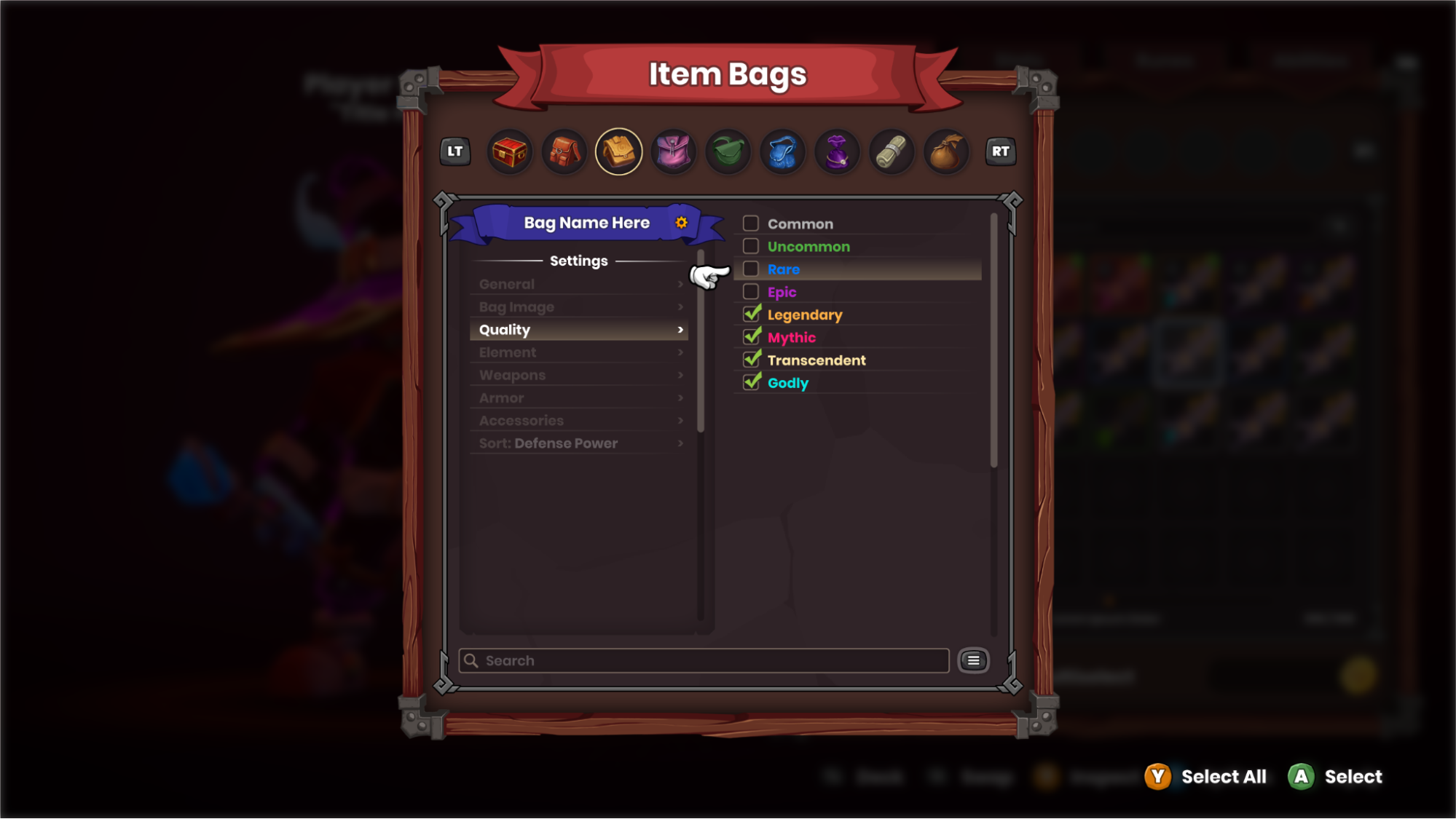Select the orange backpack bag icon
The height and width of the screenshot is (819, 1456).
click(x=564, y=151)
